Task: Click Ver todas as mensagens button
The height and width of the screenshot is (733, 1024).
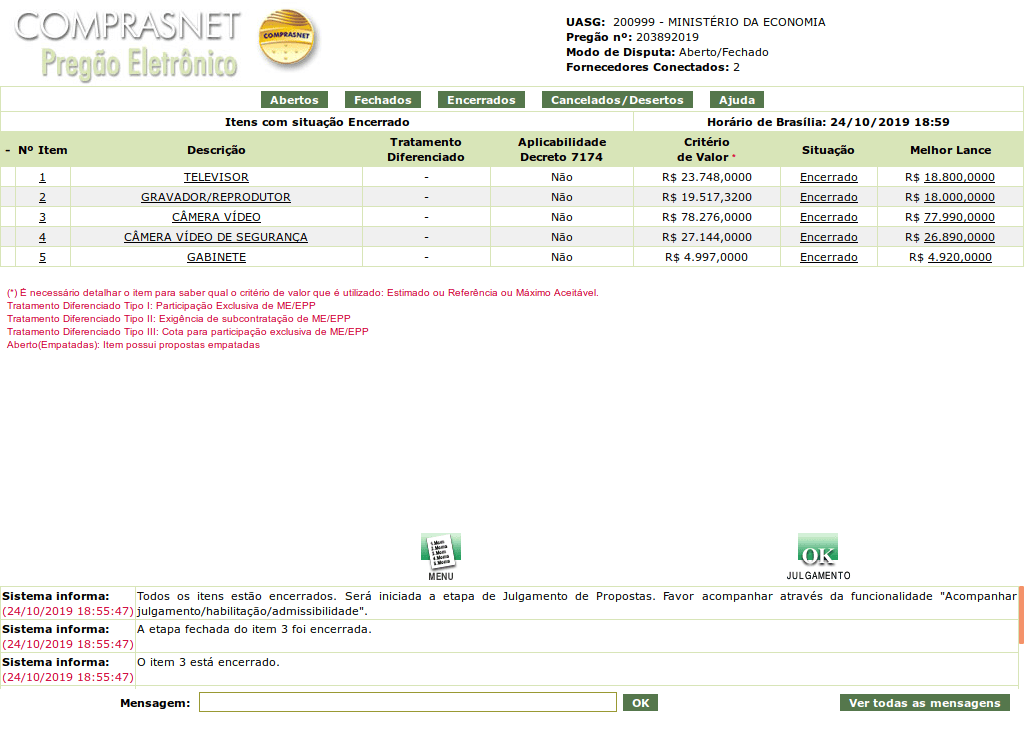Action: click(x=925, y=703)
